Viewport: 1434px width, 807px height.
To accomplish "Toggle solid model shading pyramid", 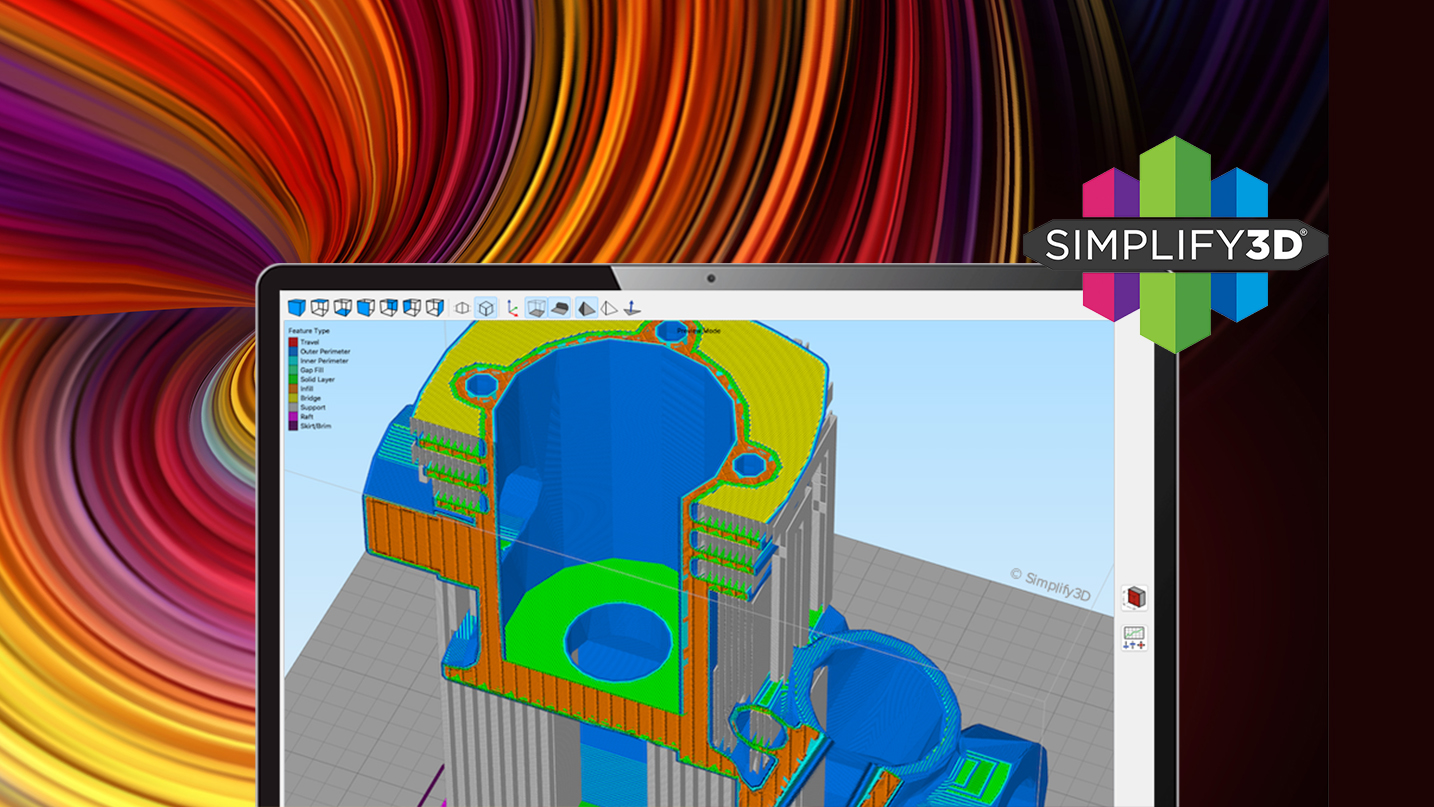I will click(586, 308).
